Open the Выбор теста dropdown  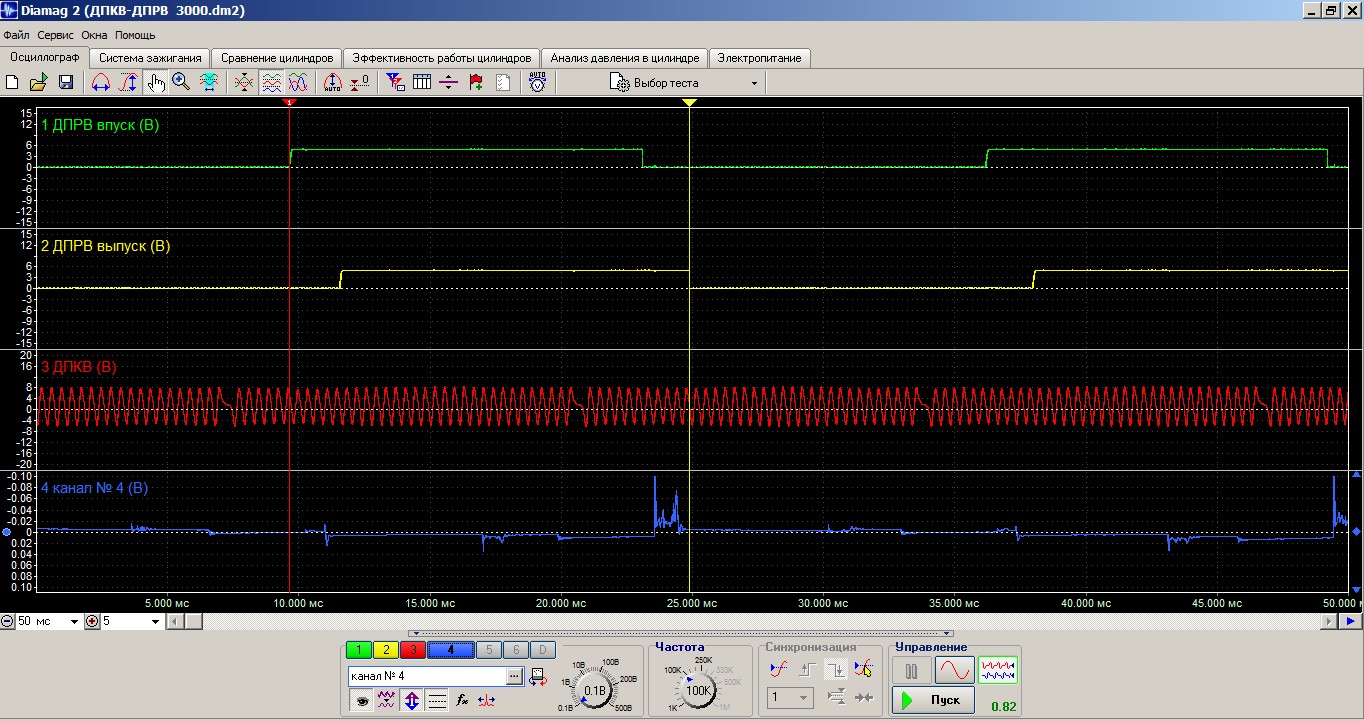coord(685,83)
